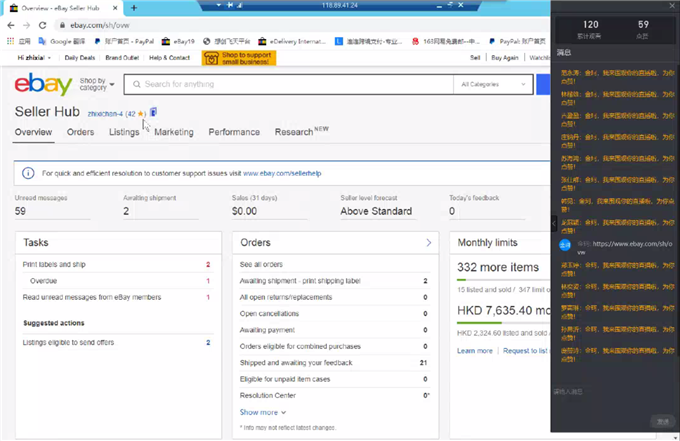Image resolution: width=680 pixels, height=441 pixels.
Task: Open the eDelivery International bookmark
Action: pos(292,41)
